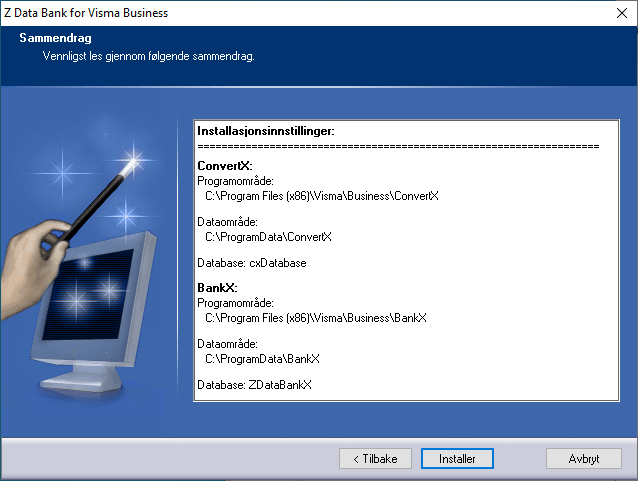The image size is (638, 481).
Task: Click the Program Files ConvertX path line
Action: 321,196
